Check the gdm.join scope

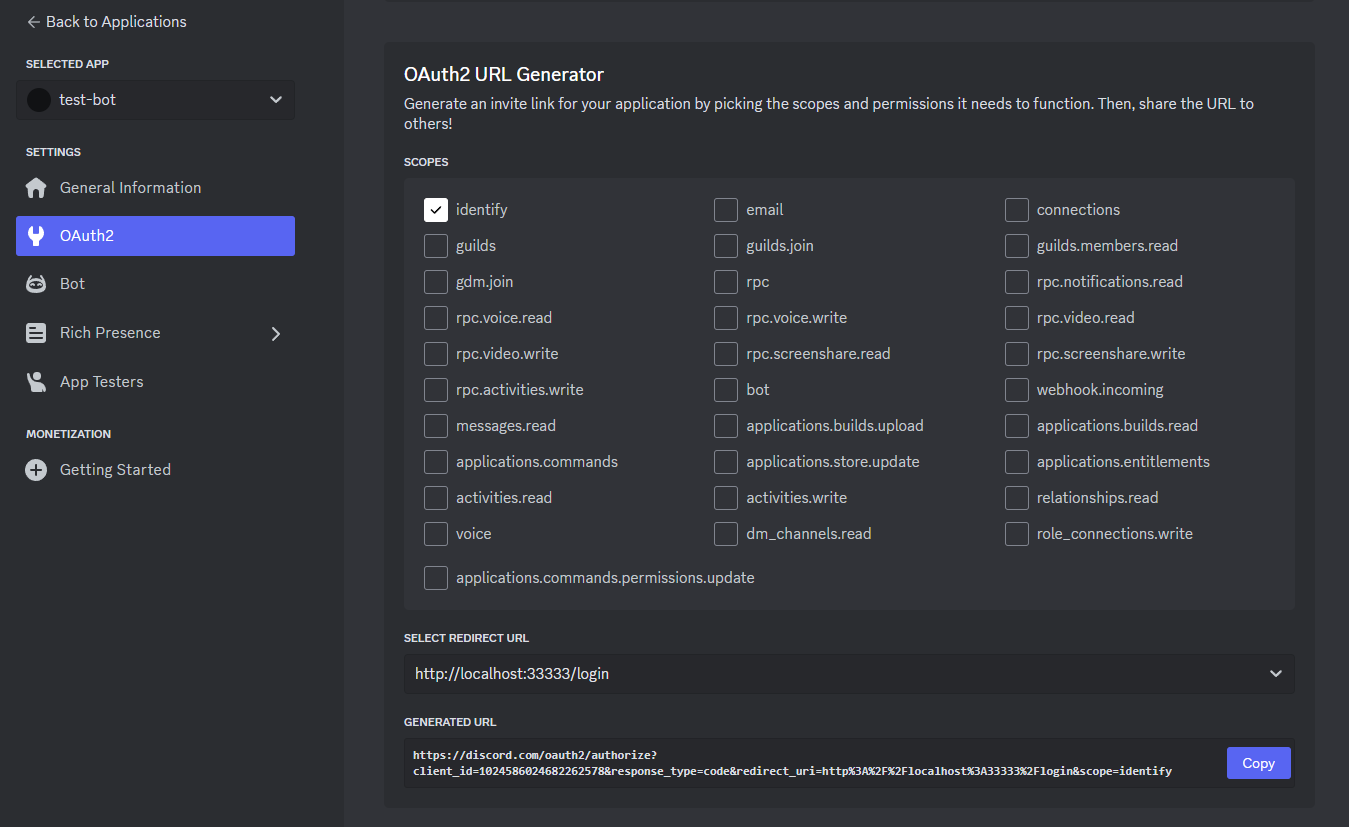point(436,282)
